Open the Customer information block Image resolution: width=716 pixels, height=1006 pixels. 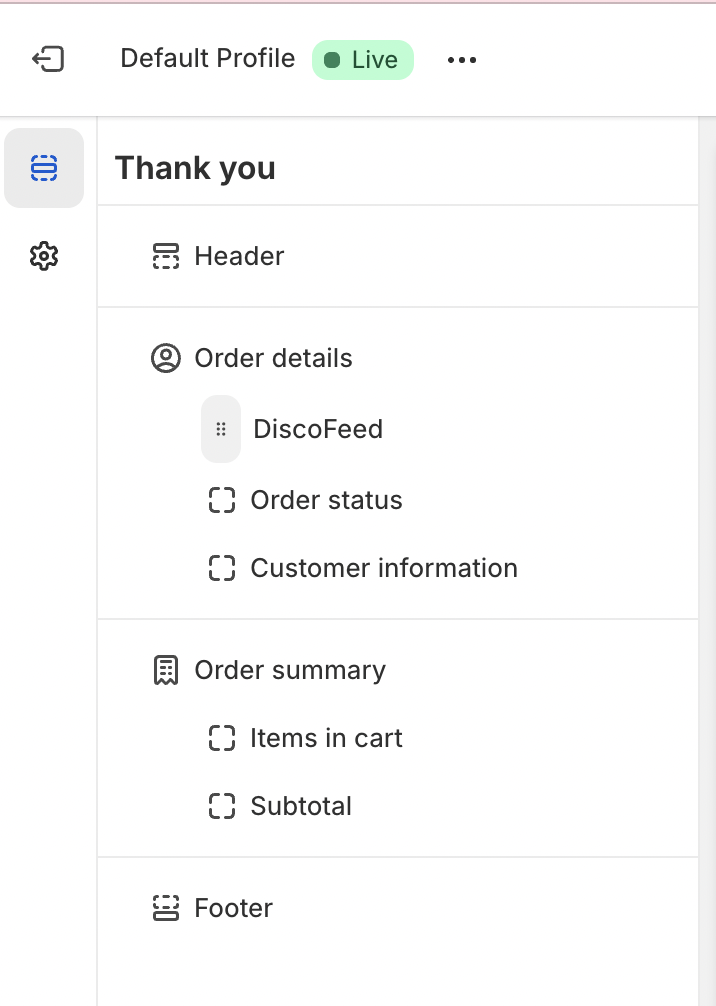(384, 568)
